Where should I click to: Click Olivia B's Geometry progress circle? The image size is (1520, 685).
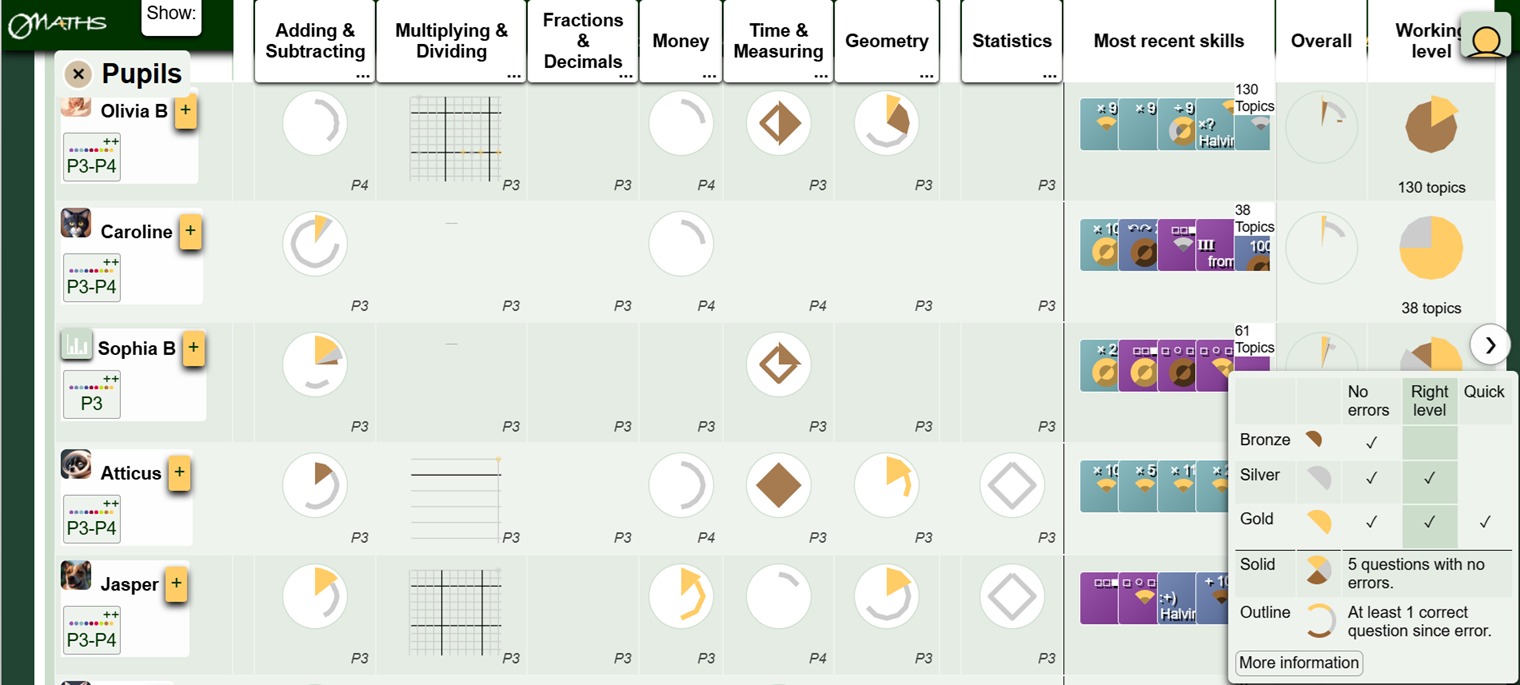(x=887, y=124)
